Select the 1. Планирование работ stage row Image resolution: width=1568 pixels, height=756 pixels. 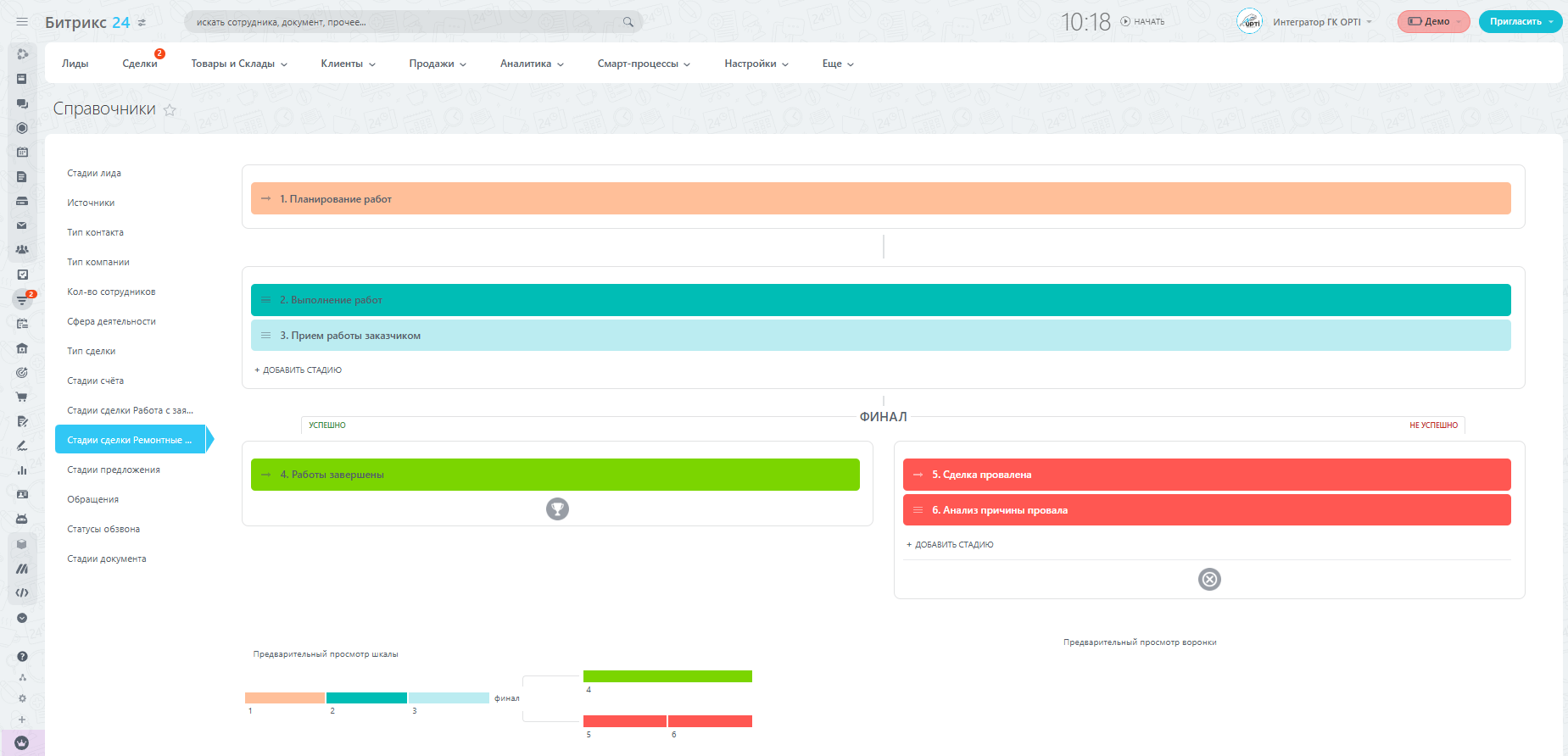pyautogui.click(x=880, y=198)
